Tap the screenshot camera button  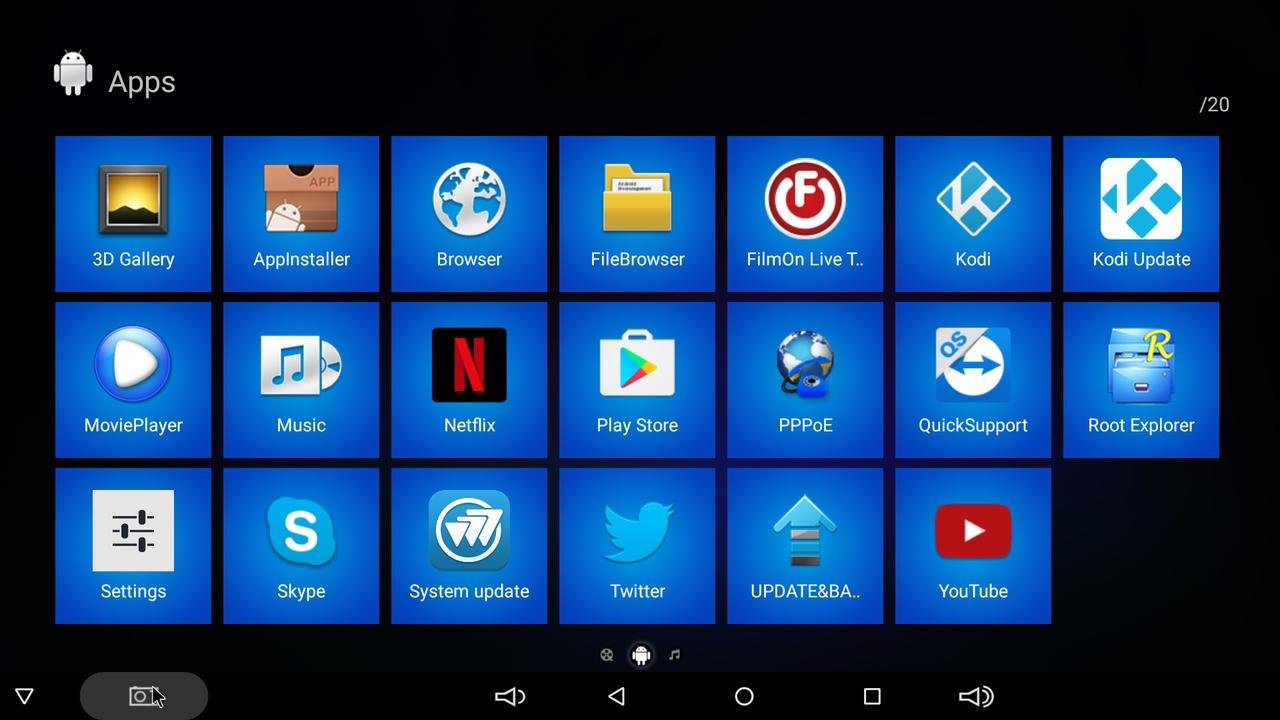point(144,696)
